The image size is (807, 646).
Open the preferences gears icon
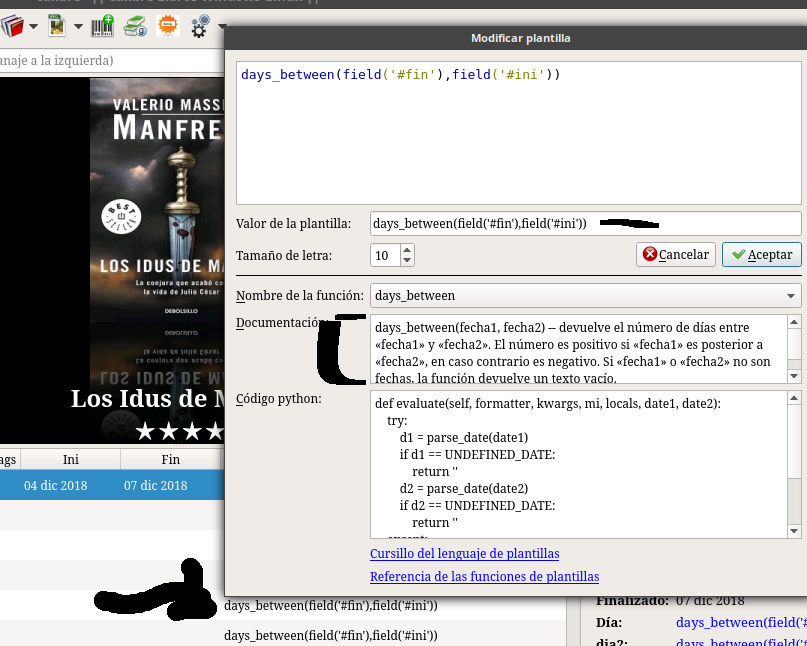pos(200,26)
